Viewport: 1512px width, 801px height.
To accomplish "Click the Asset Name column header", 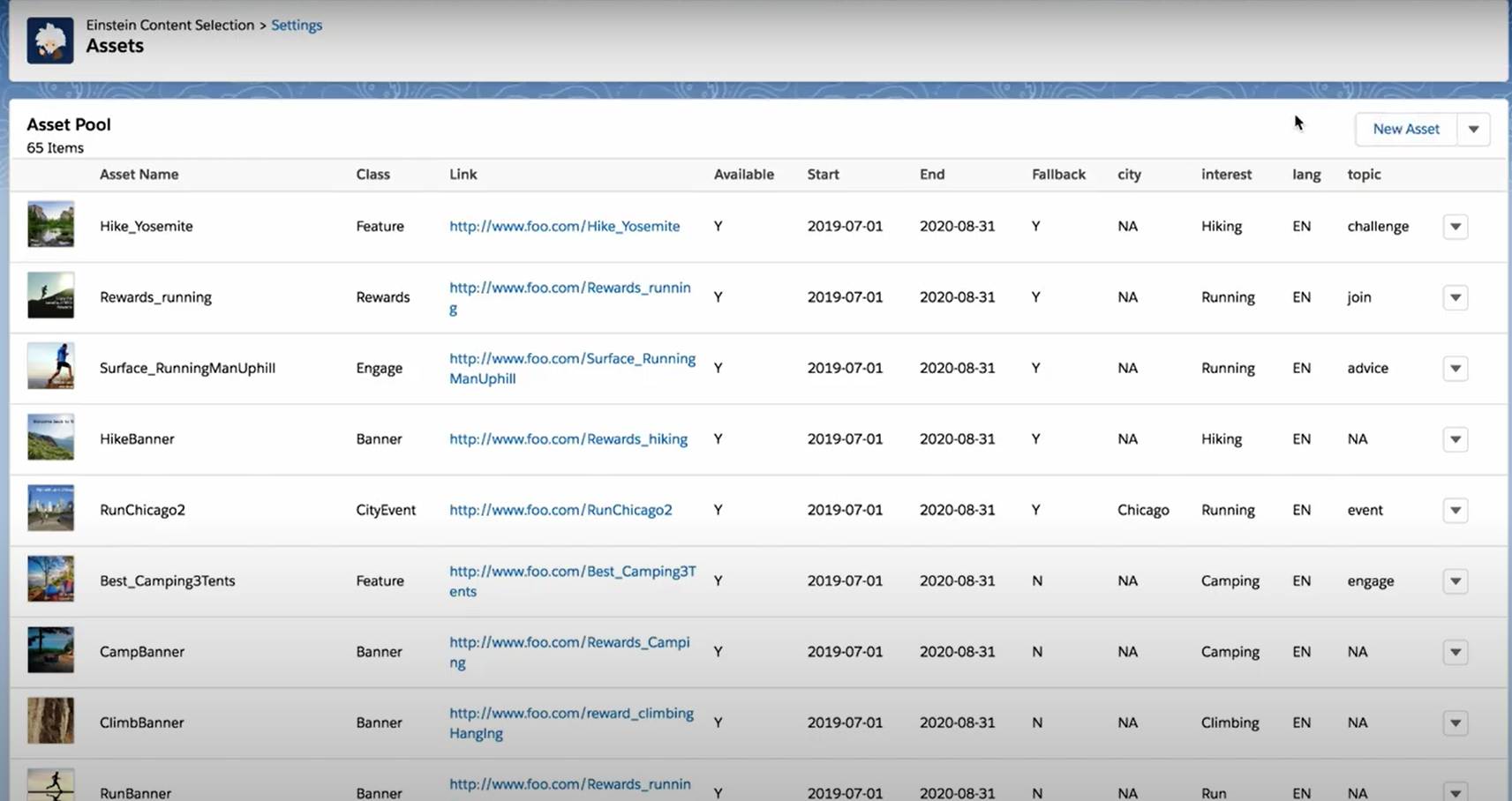I will pos(139,174).
